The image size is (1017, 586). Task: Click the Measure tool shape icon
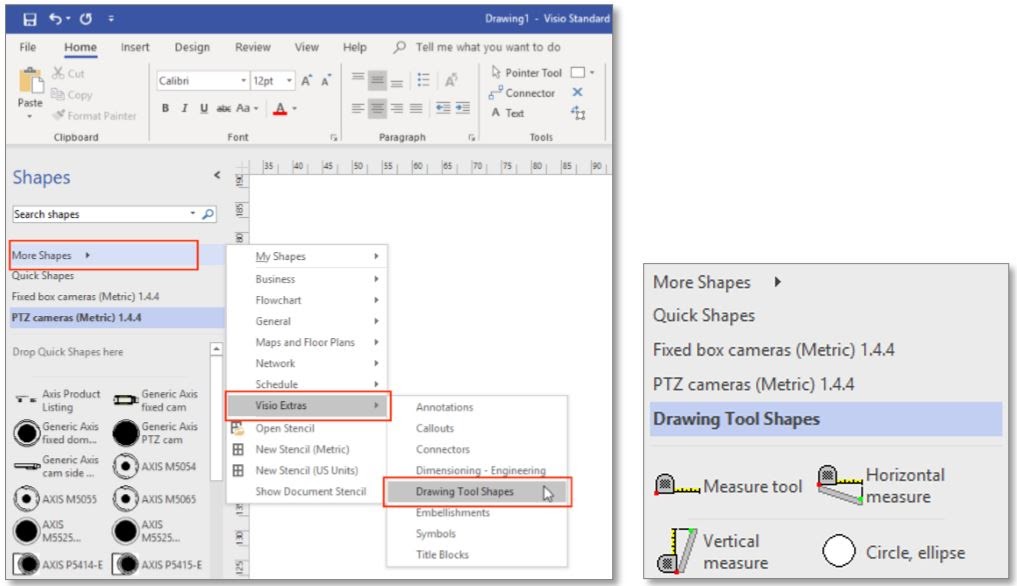[x=676, y=485]
